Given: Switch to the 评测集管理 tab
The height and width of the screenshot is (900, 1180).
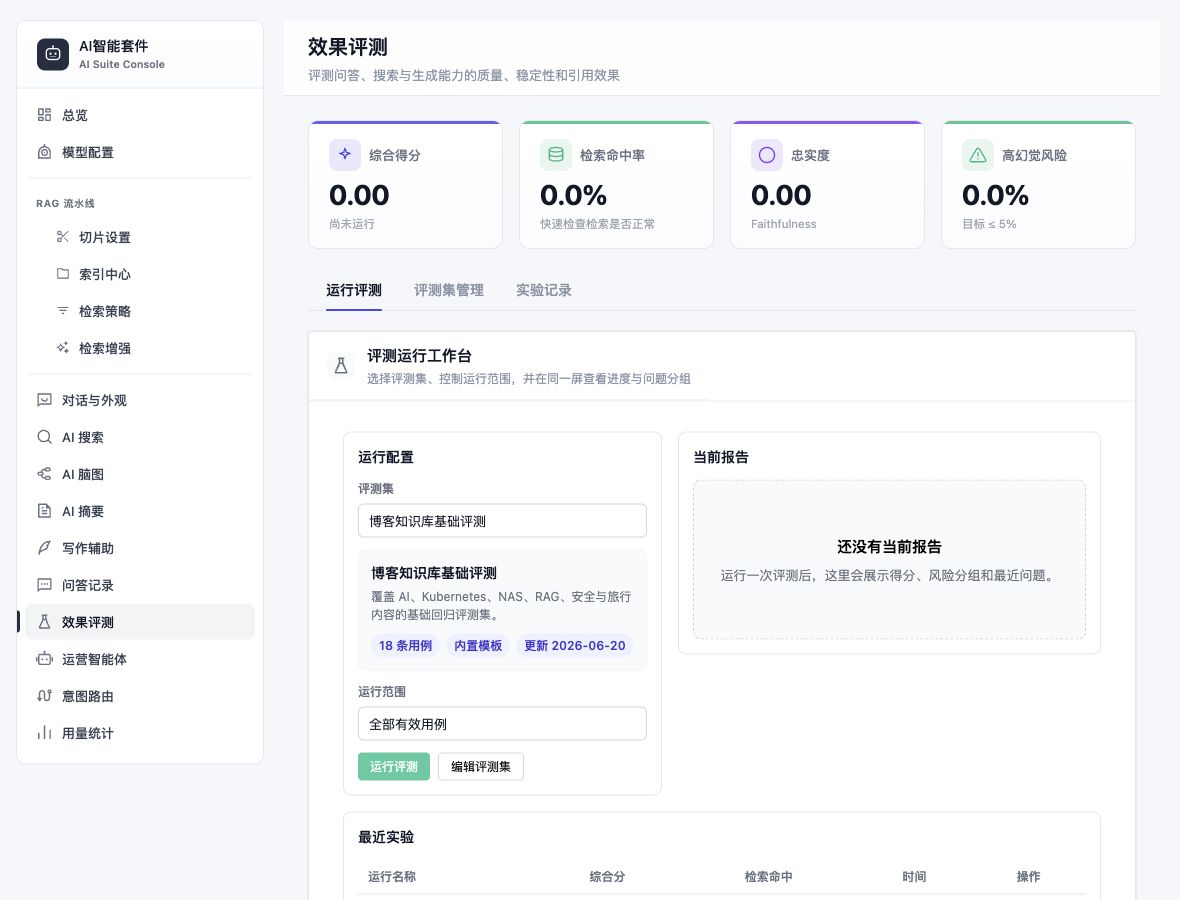Looking at the screenshot, I should pos(449,290).
